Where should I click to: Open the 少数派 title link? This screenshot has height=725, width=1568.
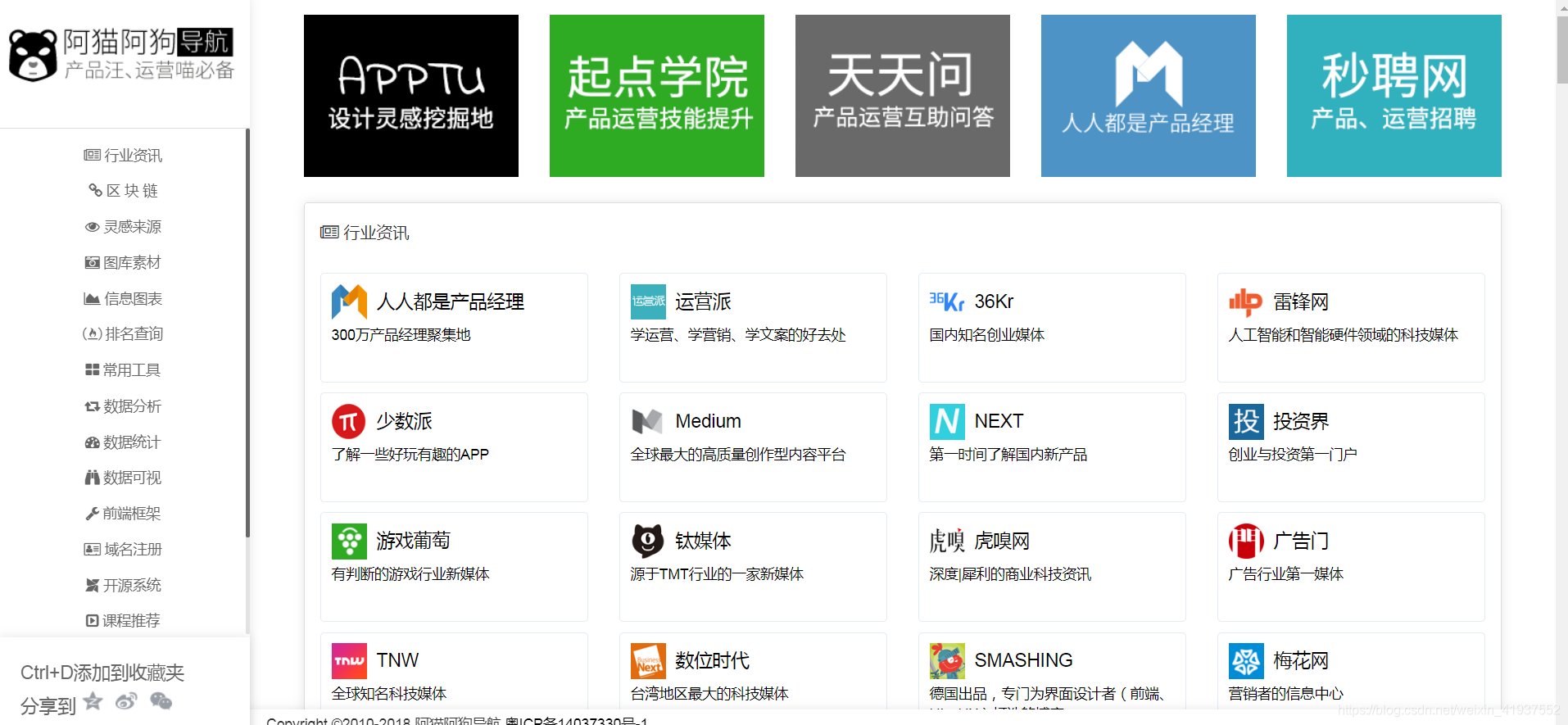(404, 422)
